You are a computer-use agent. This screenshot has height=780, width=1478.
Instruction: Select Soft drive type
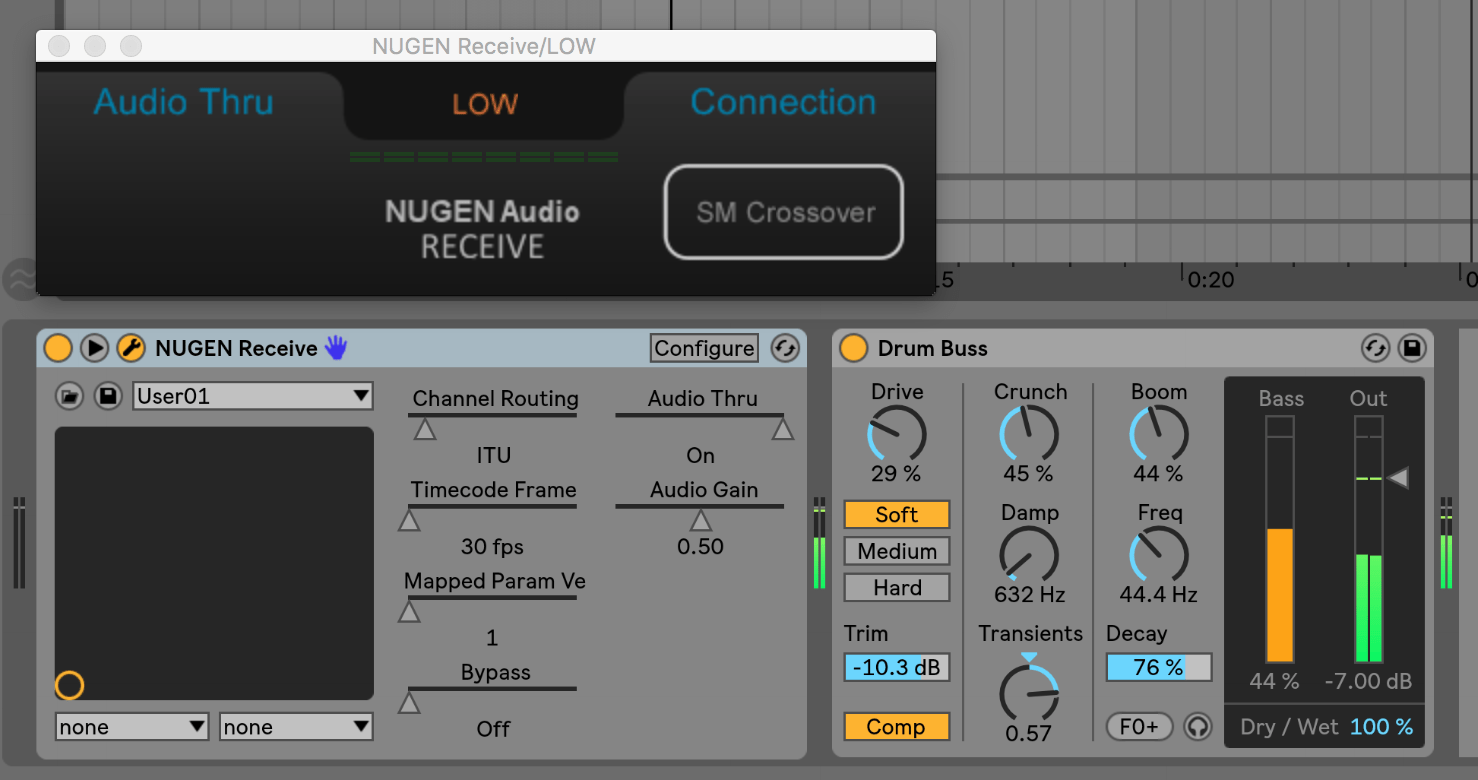pyautogui.click(x=897, y=514)
